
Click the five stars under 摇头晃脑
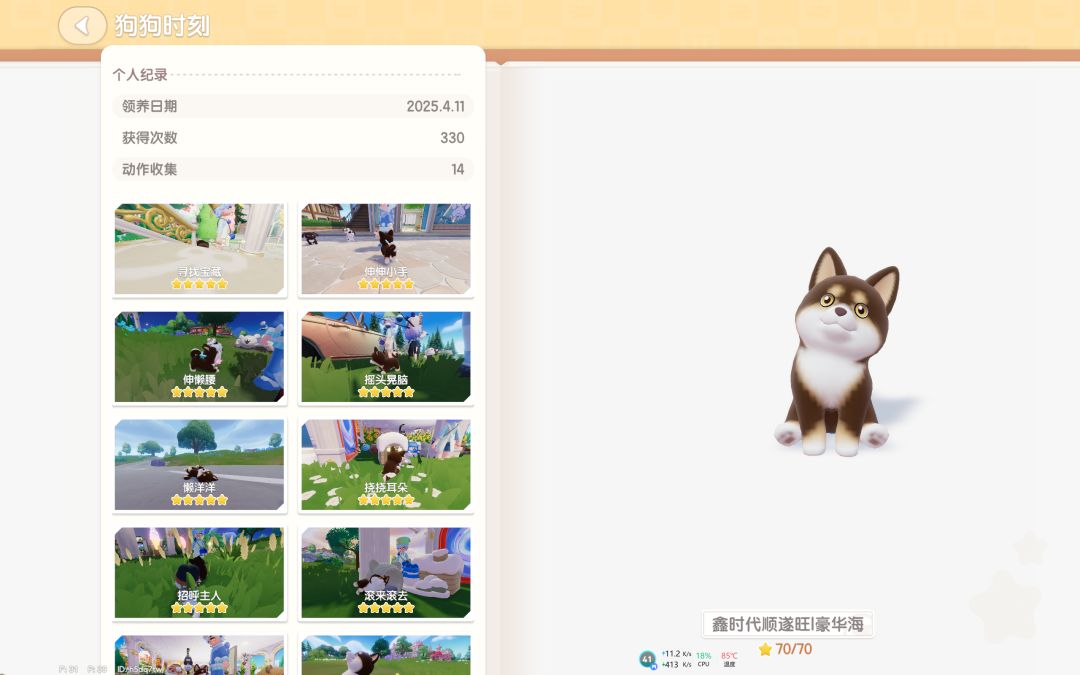386,392
